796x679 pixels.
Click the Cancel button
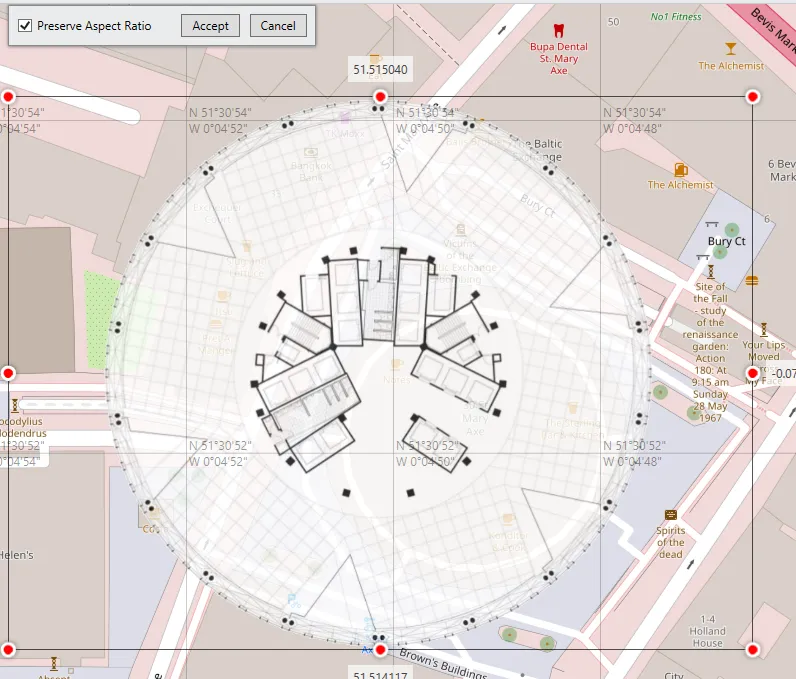point(278,25)
